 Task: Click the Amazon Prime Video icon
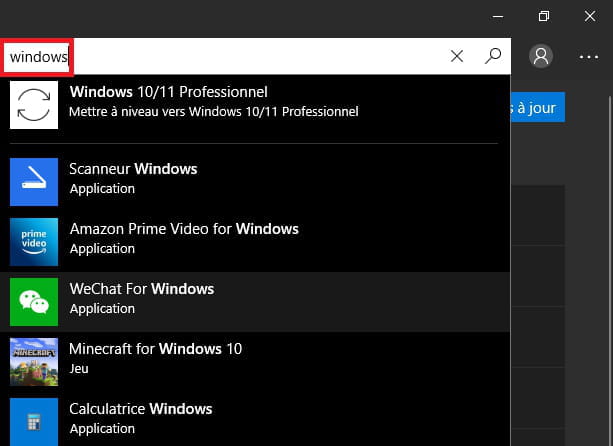(x=34, y=242)
